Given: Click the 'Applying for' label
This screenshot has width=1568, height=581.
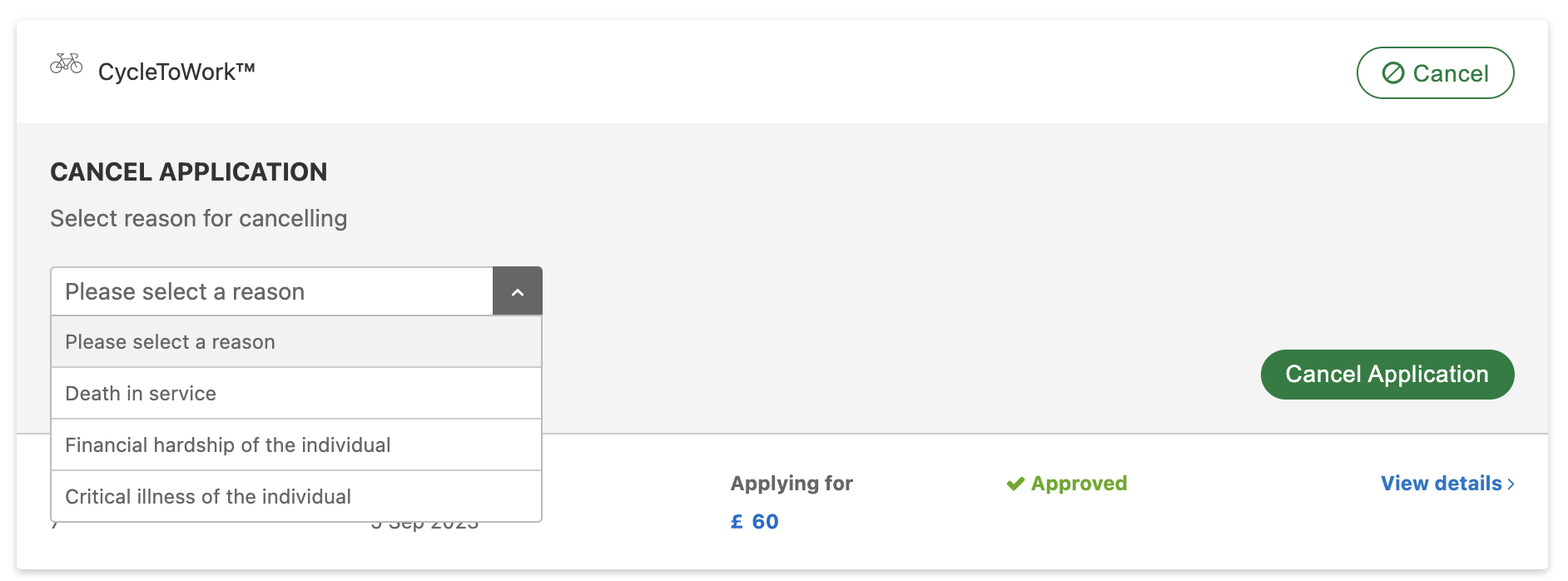Looking at the screenshot, I should pyautogui.click(x=791, y=484).
